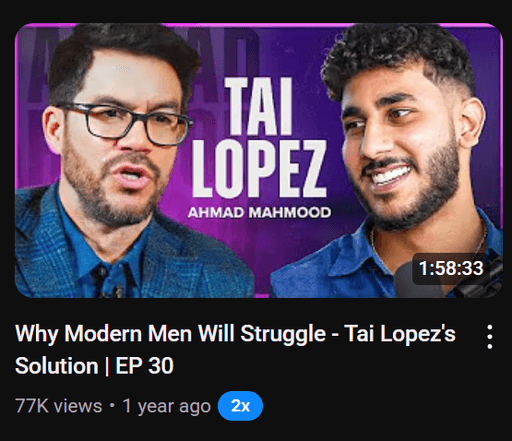Click the '1 year ago' upload date
512x441 pixels.
(x=167, y=406)
